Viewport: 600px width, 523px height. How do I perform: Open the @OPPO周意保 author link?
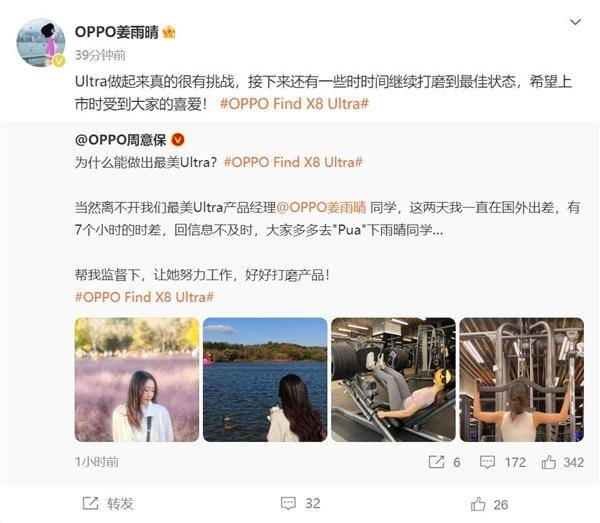click(121, 140)
